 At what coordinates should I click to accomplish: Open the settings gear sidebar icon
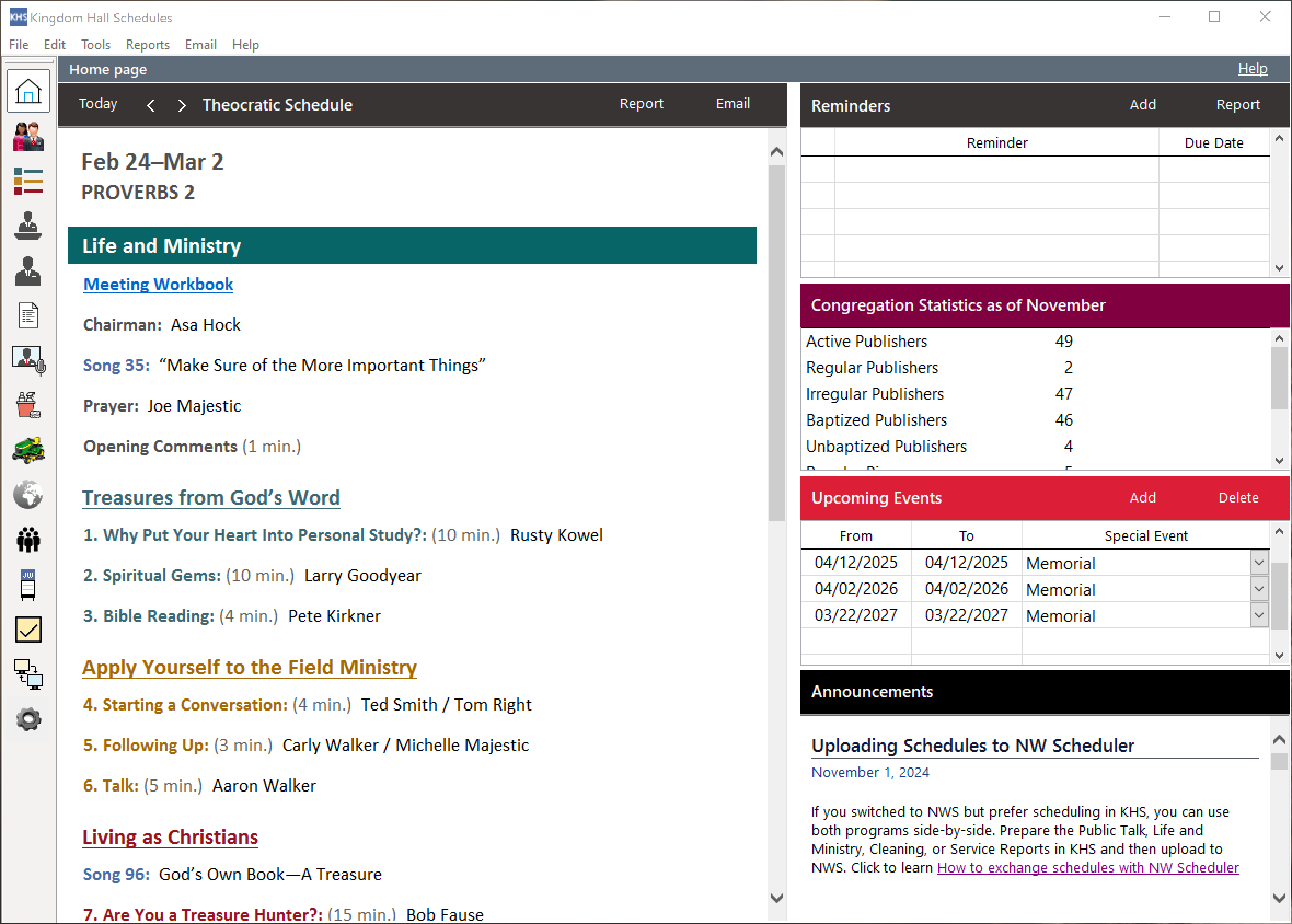28,720
